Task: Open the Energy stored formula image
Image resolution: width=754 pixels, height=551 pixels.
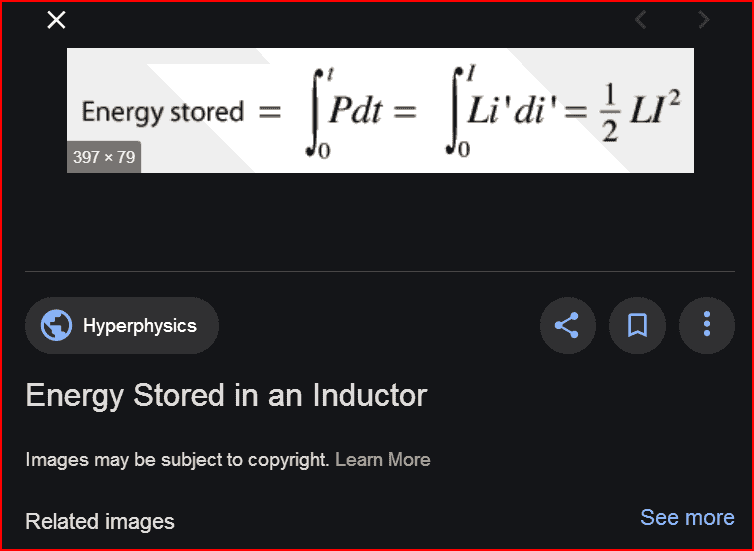Action: point(380,110)
